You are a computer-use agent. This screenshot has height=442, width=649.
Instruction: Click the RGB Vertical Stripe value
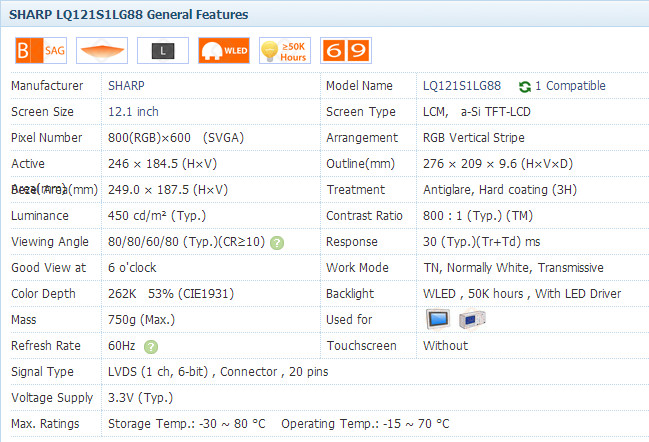(x=474, y=138)
